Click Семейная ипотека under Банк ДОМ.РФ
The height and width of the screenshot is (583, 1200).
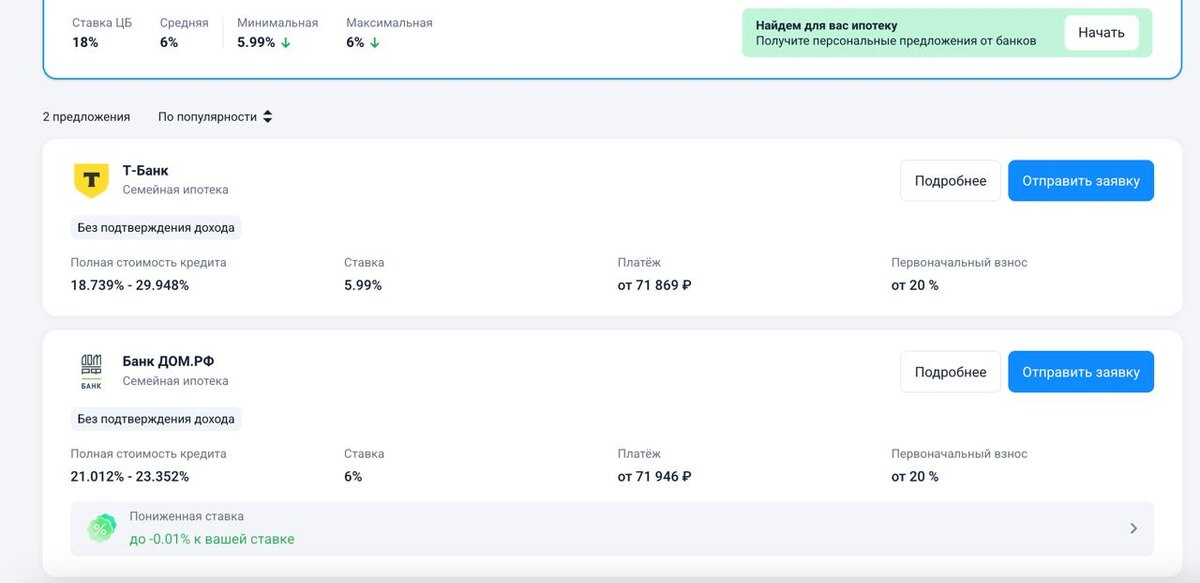pos(175,381)
